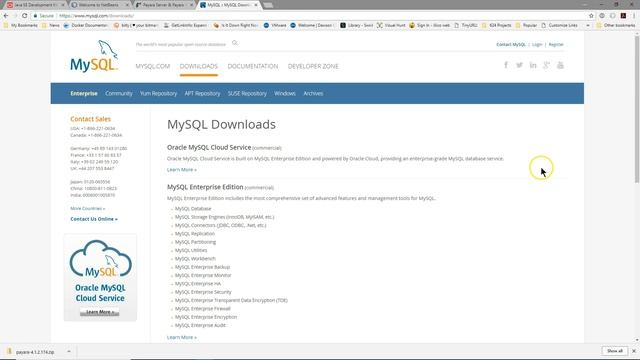Select APT Repository menu item
The image size is (640, 360).
tap(202, 93)
